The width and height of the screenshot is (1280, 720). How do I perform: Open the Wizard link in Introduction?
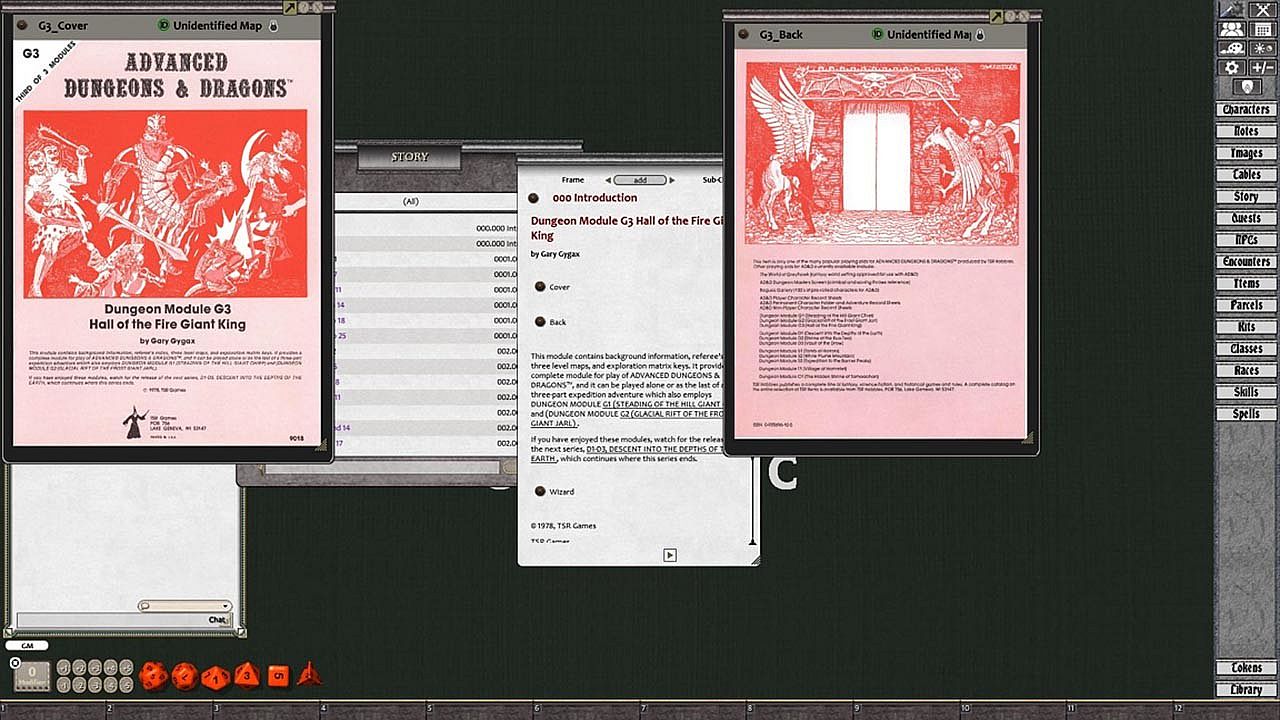pyautogui.click(x=540, y=491)
